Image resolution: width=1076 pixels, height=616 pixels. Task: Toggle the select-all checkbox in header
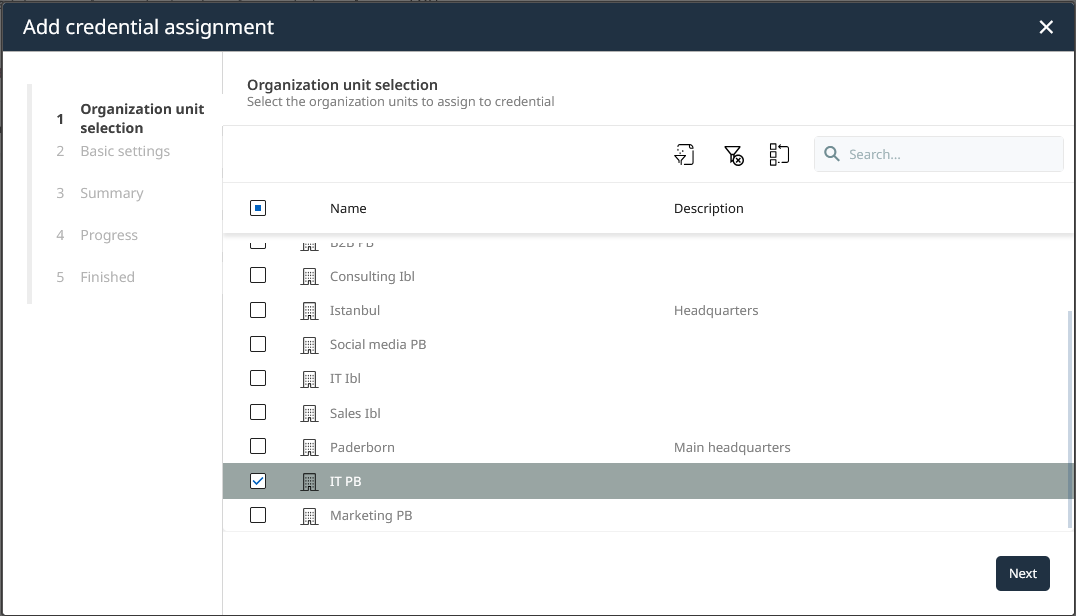point(258,208)
